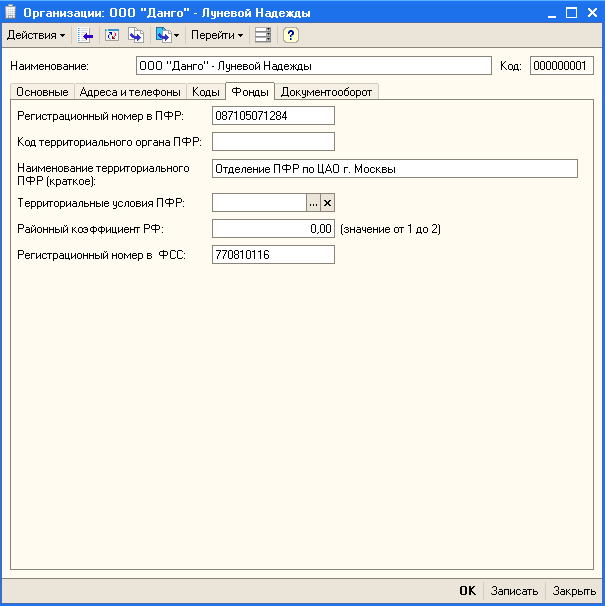Click the organization icon in title bar

pos(10,12)
